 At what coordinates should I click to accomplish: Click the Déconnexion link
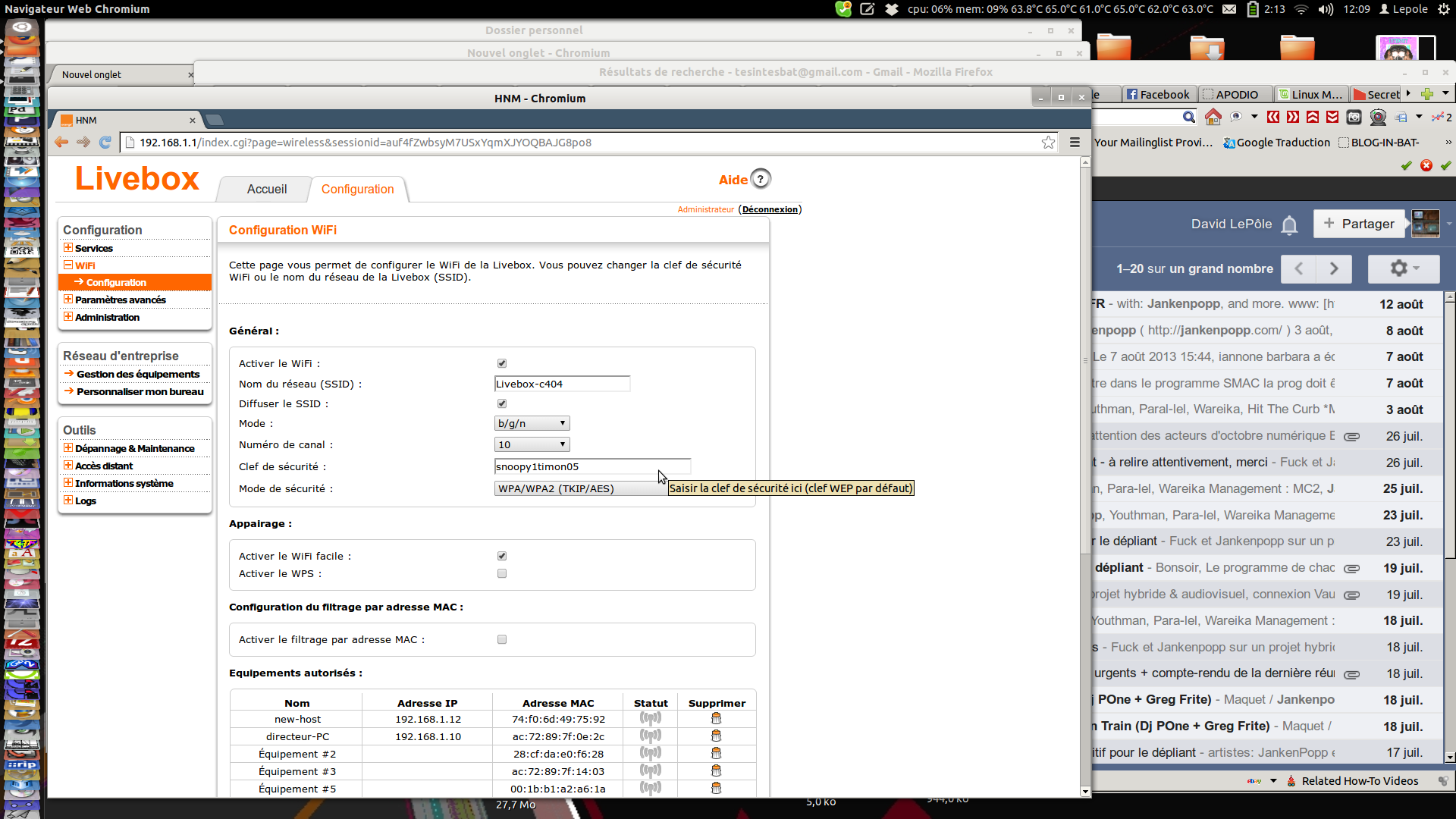click(770, 209)
